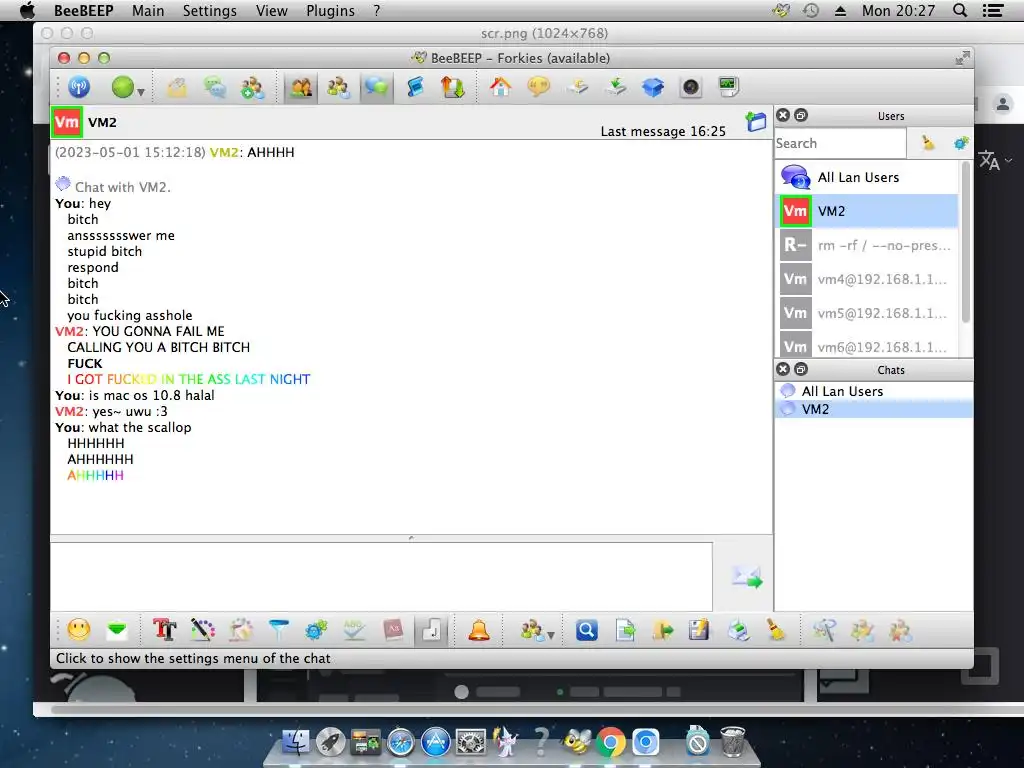
Task: Open the Settings menu
Action: 210,10
